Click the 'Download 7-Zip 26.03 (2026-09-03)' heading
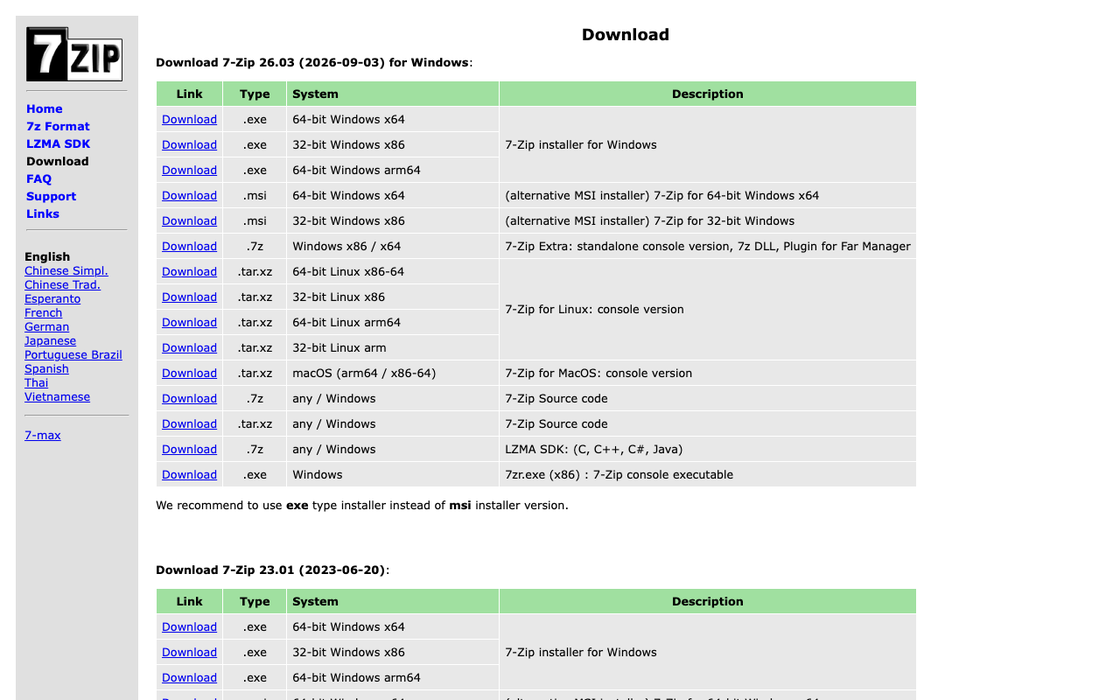This screenshot has height=700, width=1120. tap(314, 62)
